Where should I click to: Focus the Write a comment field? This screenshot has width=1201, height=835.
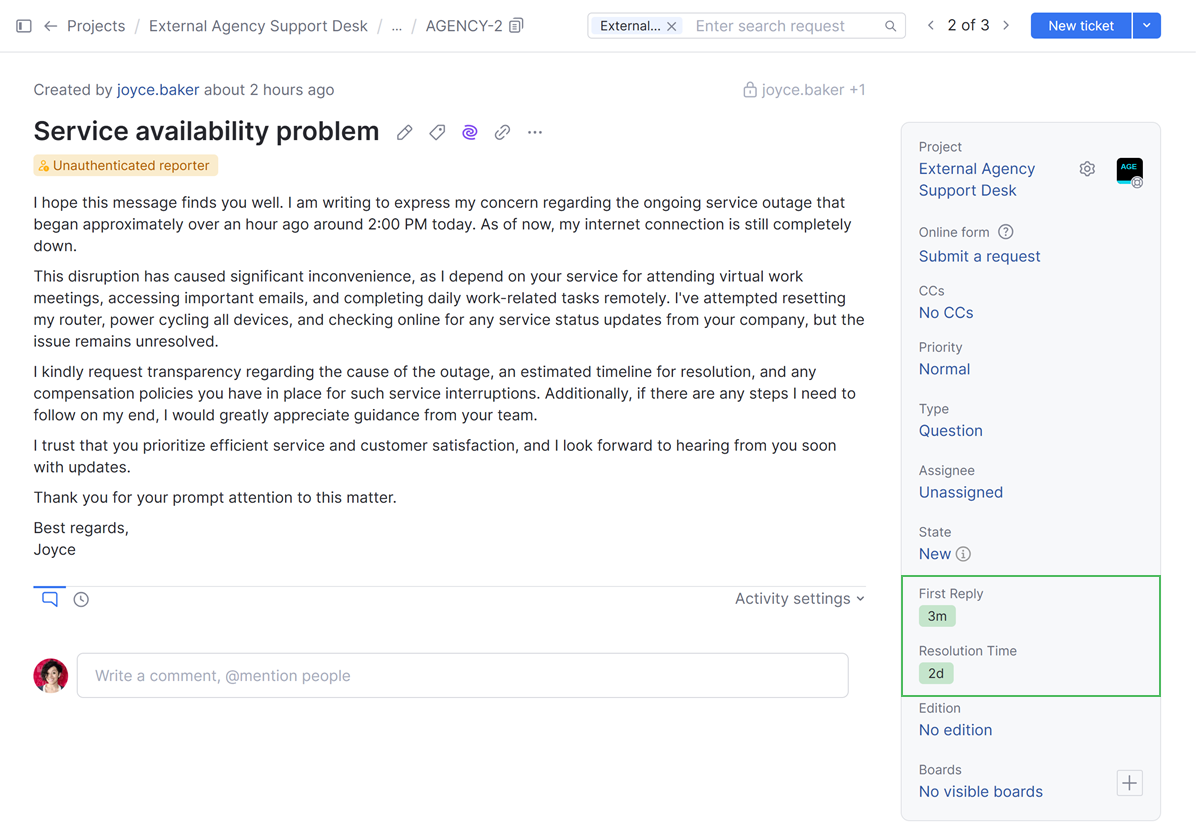pos(462,676)
